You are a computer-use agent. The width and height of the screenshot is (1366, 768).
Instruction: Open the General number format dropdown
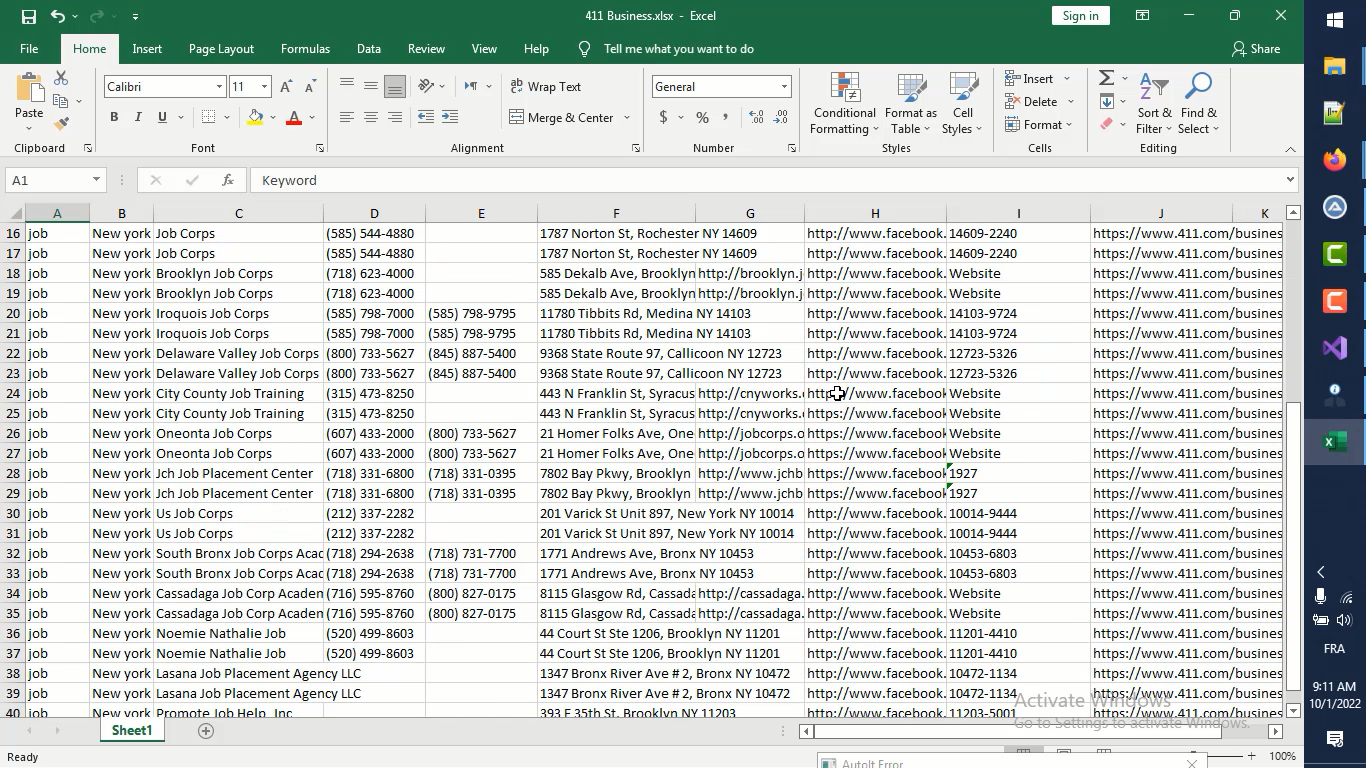(783, 86)
